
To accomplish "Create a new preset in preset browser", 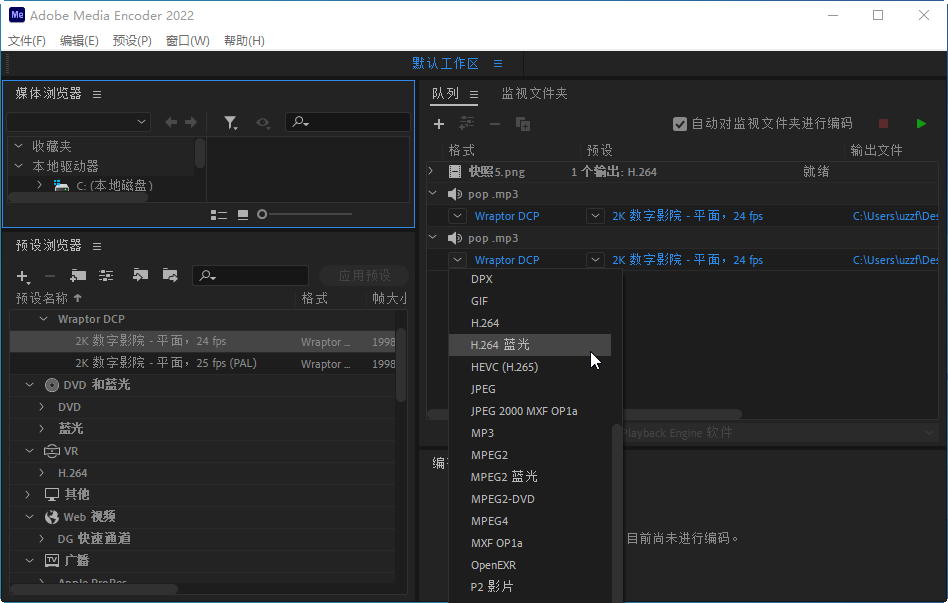I will click(22, 275).
